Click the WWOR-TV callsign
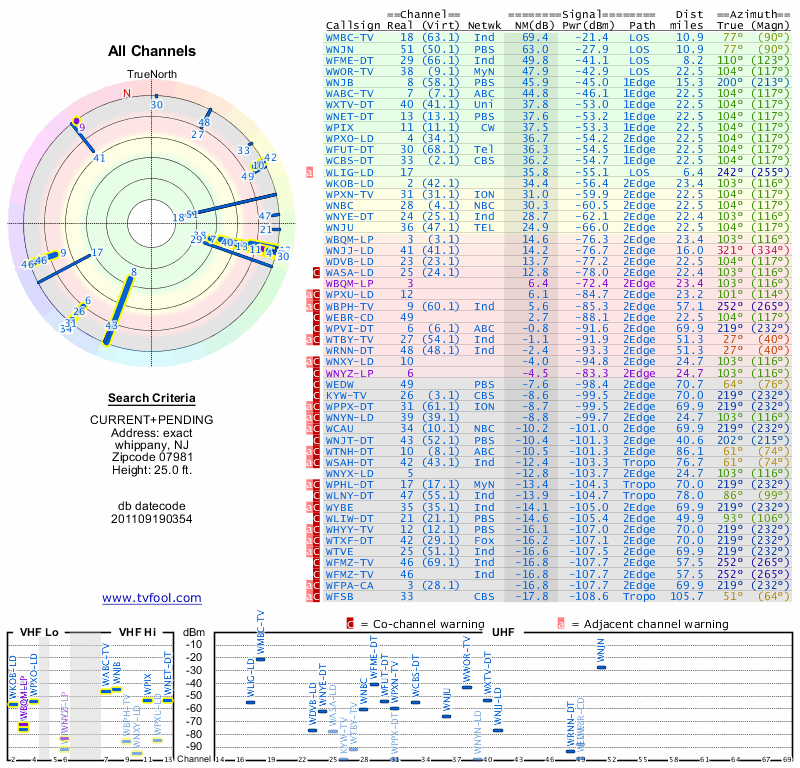The height and width of the screenshot is (768, 800). click(x=349, y=71)
